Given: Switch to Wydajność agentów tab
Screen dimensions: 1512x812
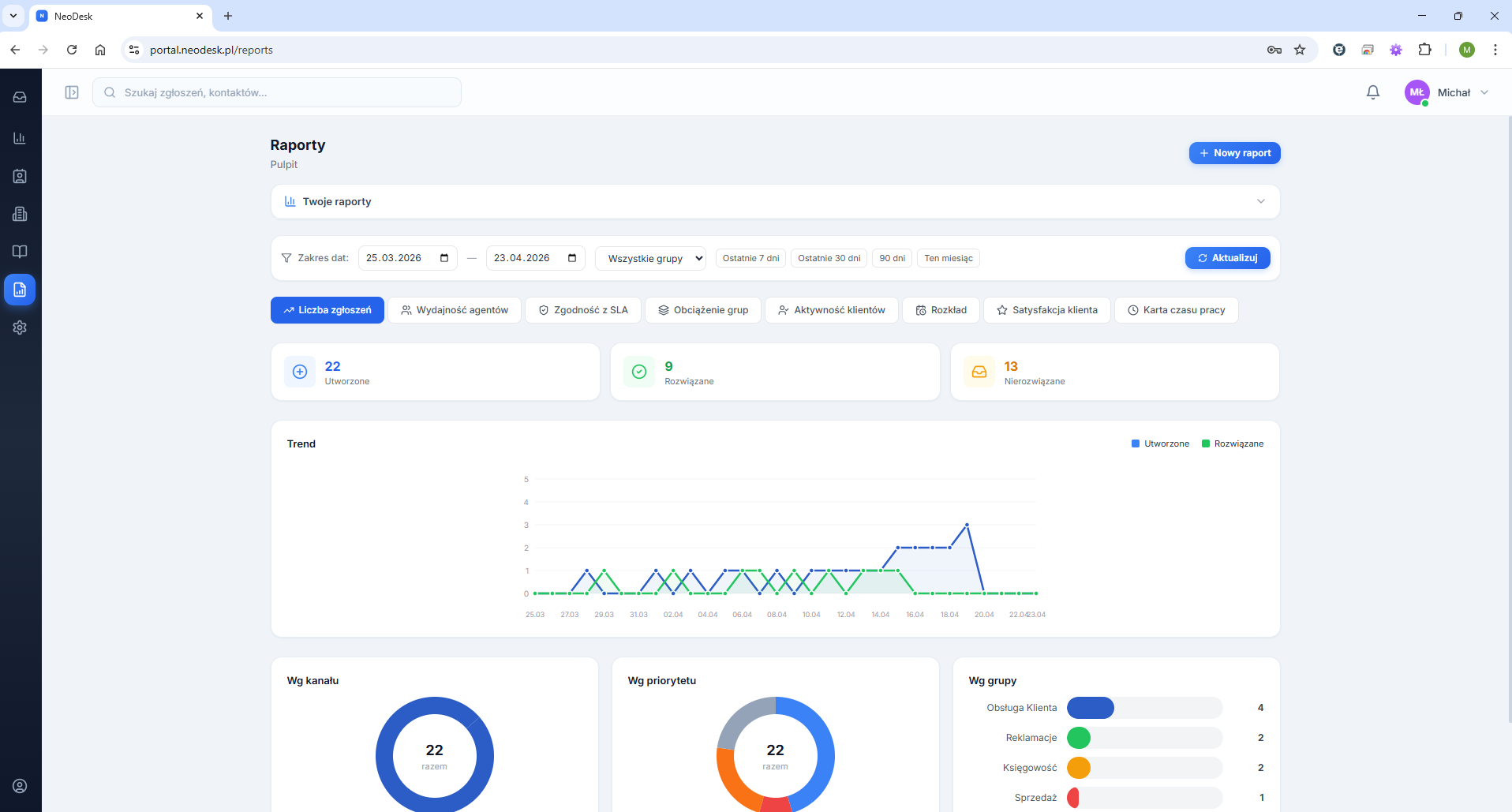Looking at the screenshot, I should (x=455, y=310).
